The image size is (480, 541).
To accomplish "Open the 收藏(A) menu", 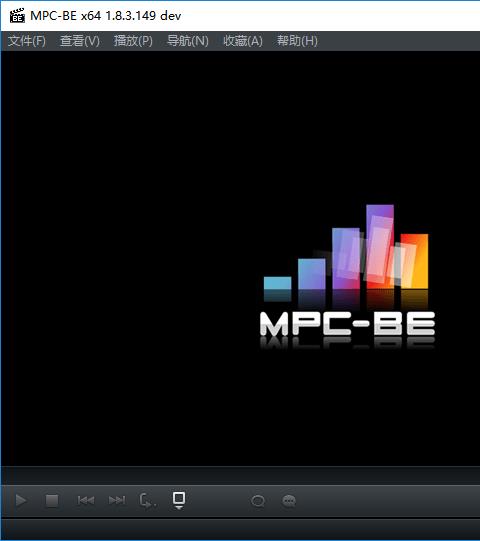I will pyautogui.click(x=243, y=41).
